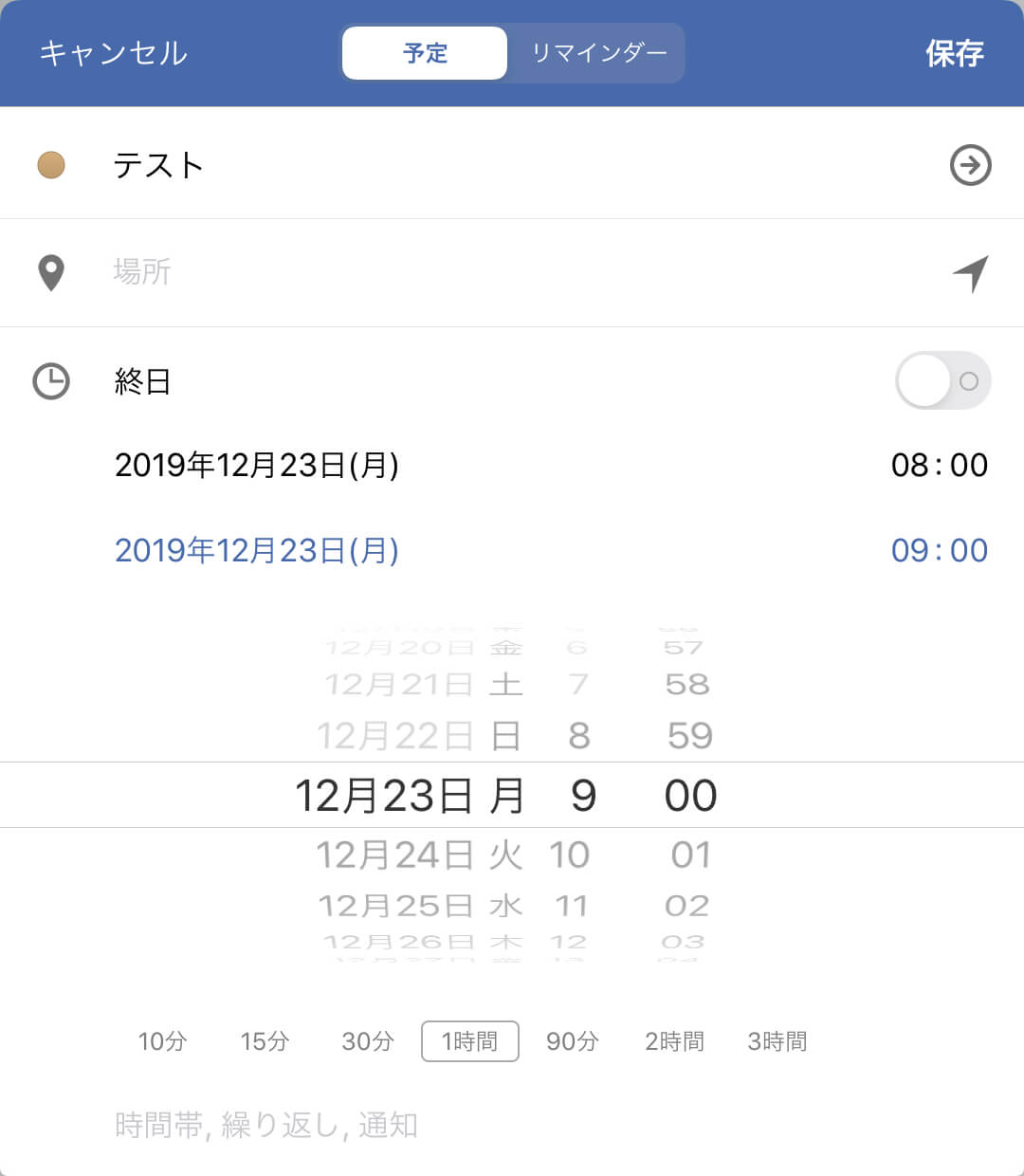
Task: Switch to the 予定 tab
Action: pyautogui.click(x=425, y=53)
